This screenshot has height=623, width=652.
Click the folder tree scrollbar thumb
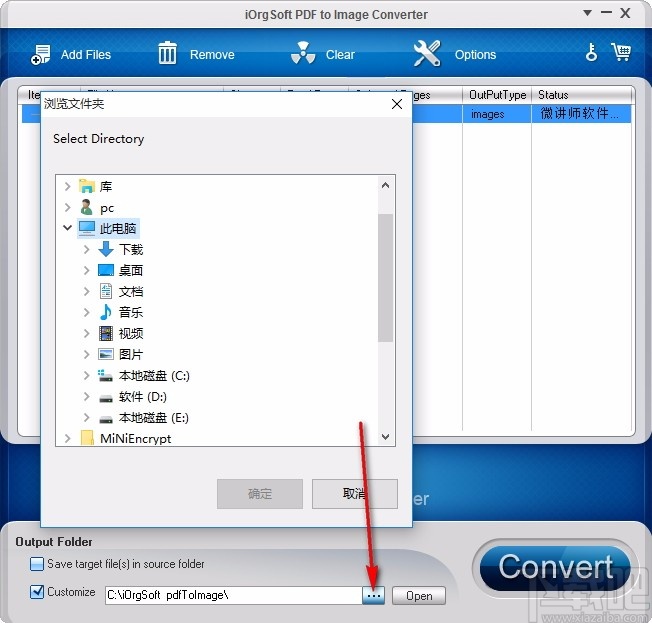point(385,278)
